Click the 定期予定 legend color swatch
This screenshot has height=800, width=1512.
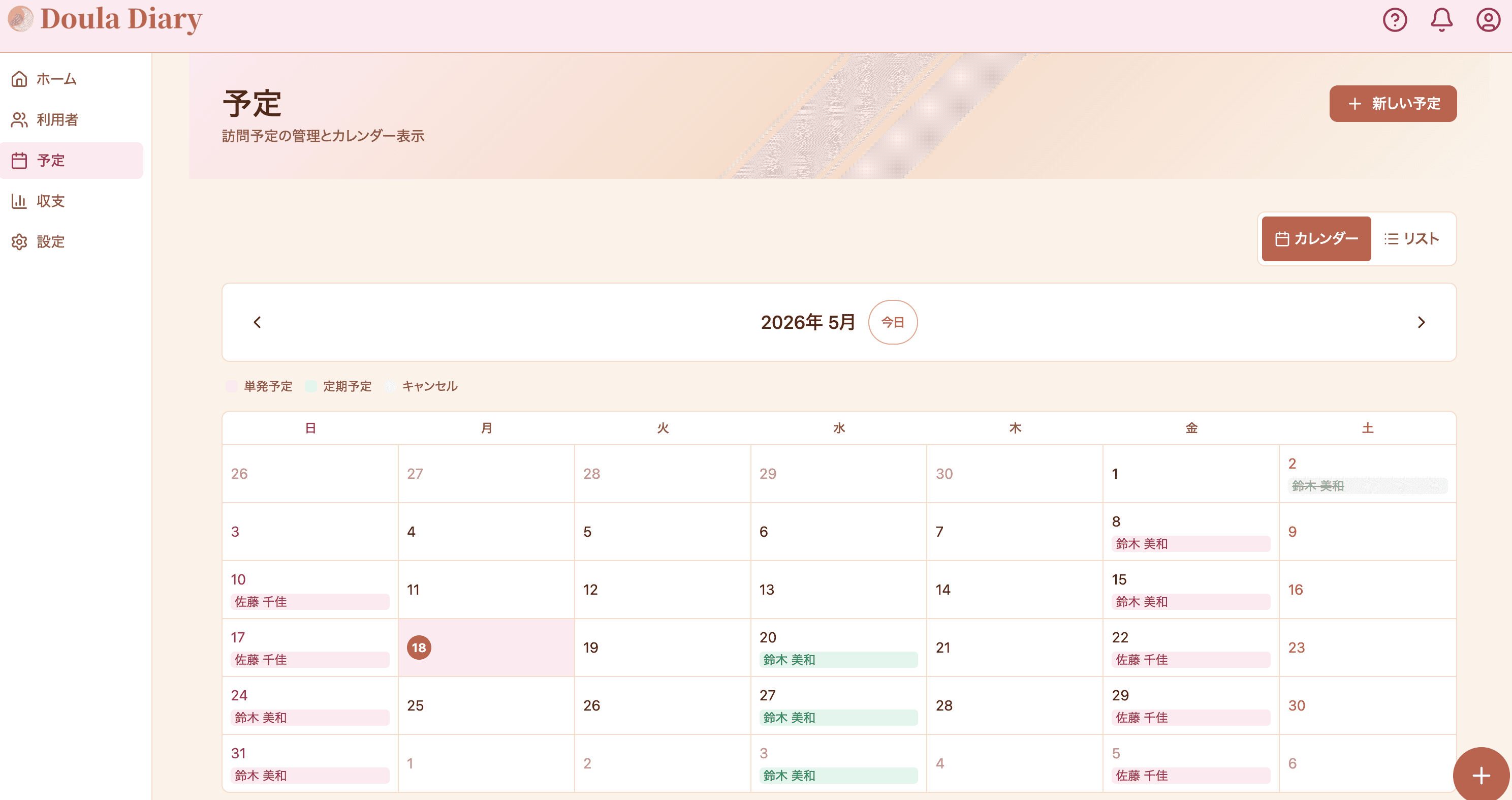[310, 386]
